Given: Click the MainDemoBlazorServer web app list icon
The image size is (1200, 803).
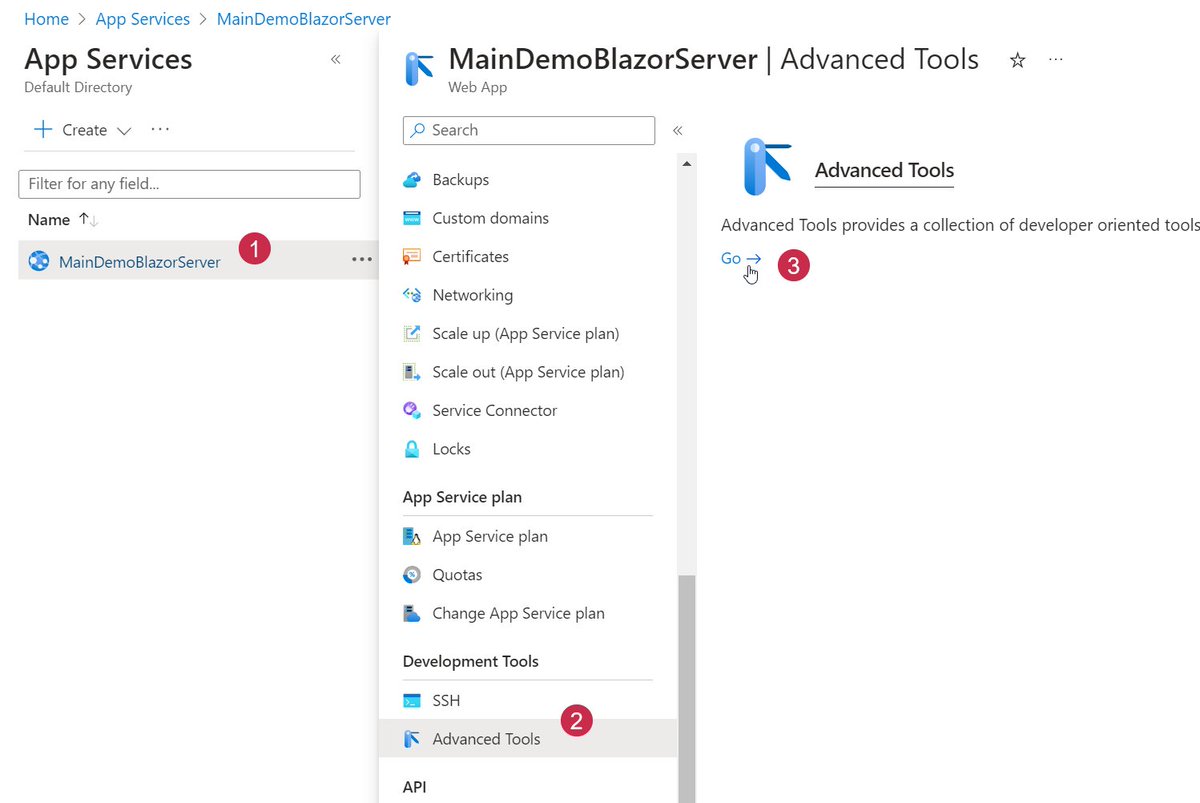Looking at the screenshot, I should (39, 262).
